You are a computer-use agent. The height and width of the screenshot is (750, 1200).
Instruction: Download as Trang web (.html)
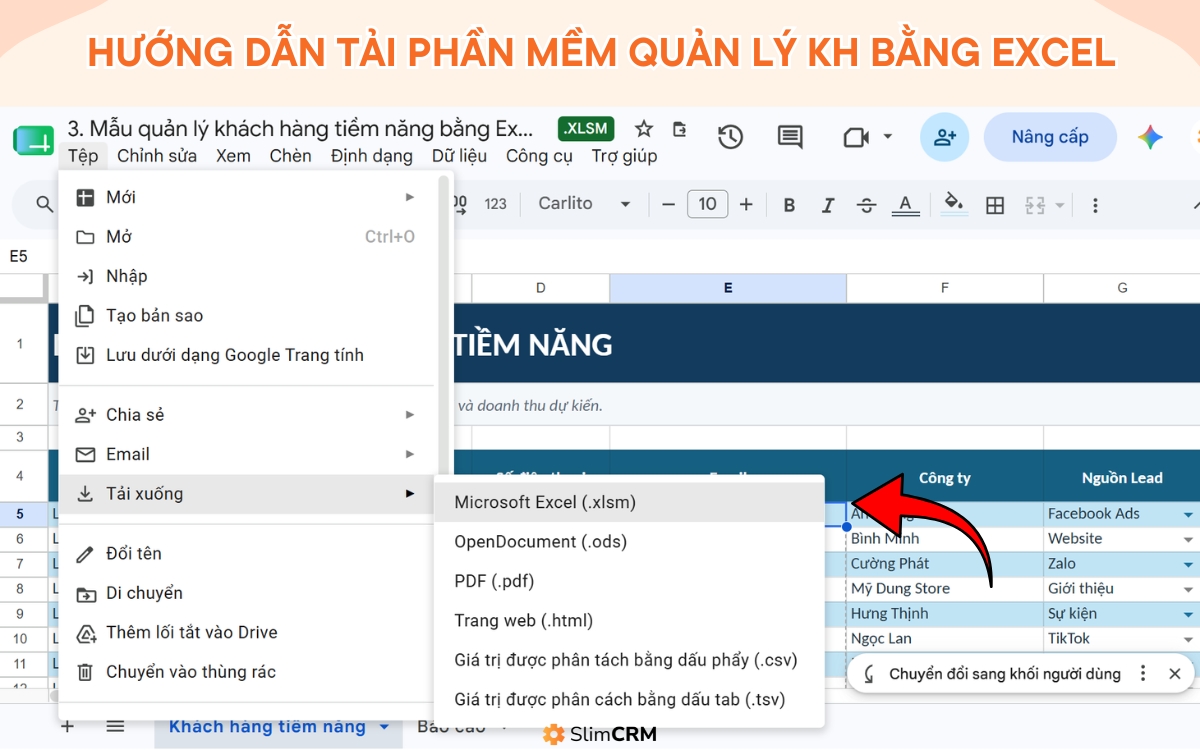point(629,621)
